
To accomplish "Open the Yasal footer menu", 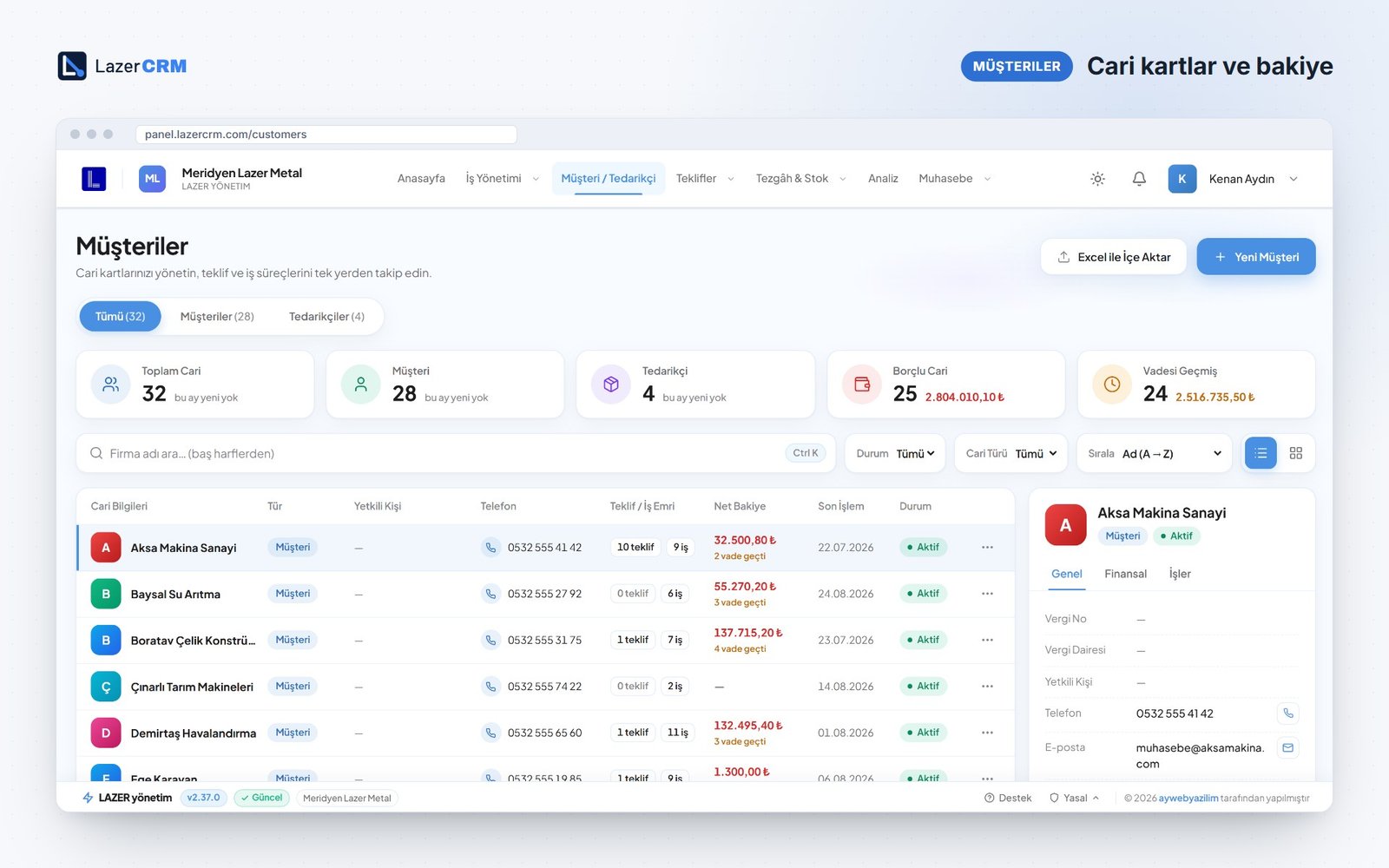I will 1075,798.
